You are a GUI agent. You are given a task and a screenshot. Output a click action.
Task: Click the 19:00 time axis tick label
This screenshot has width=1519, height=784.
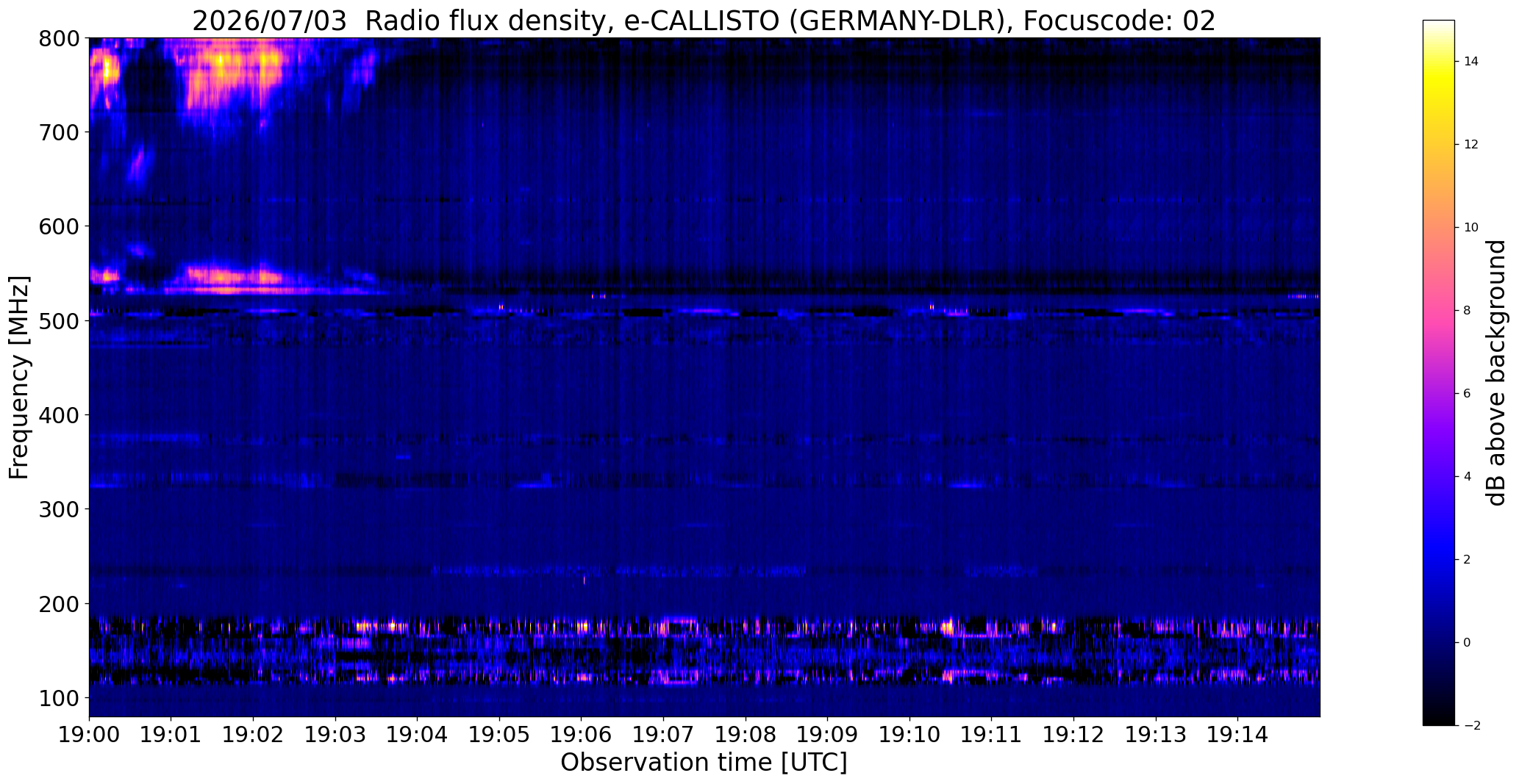pyautogui.click(x=89, y=735)
